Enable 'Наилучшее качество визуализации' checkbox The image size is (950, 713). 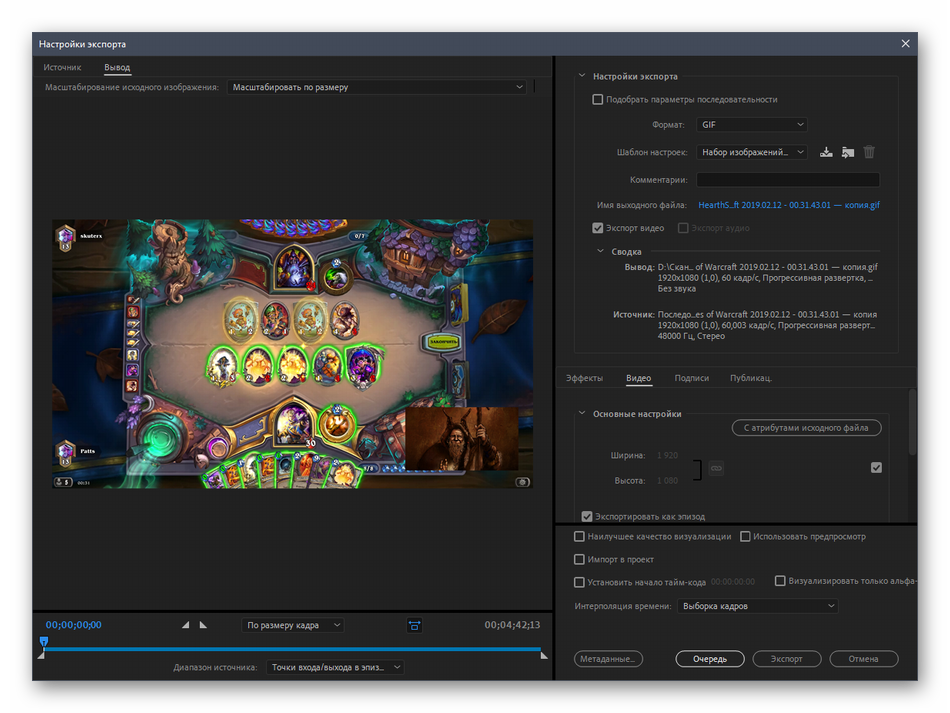(580, 537)
